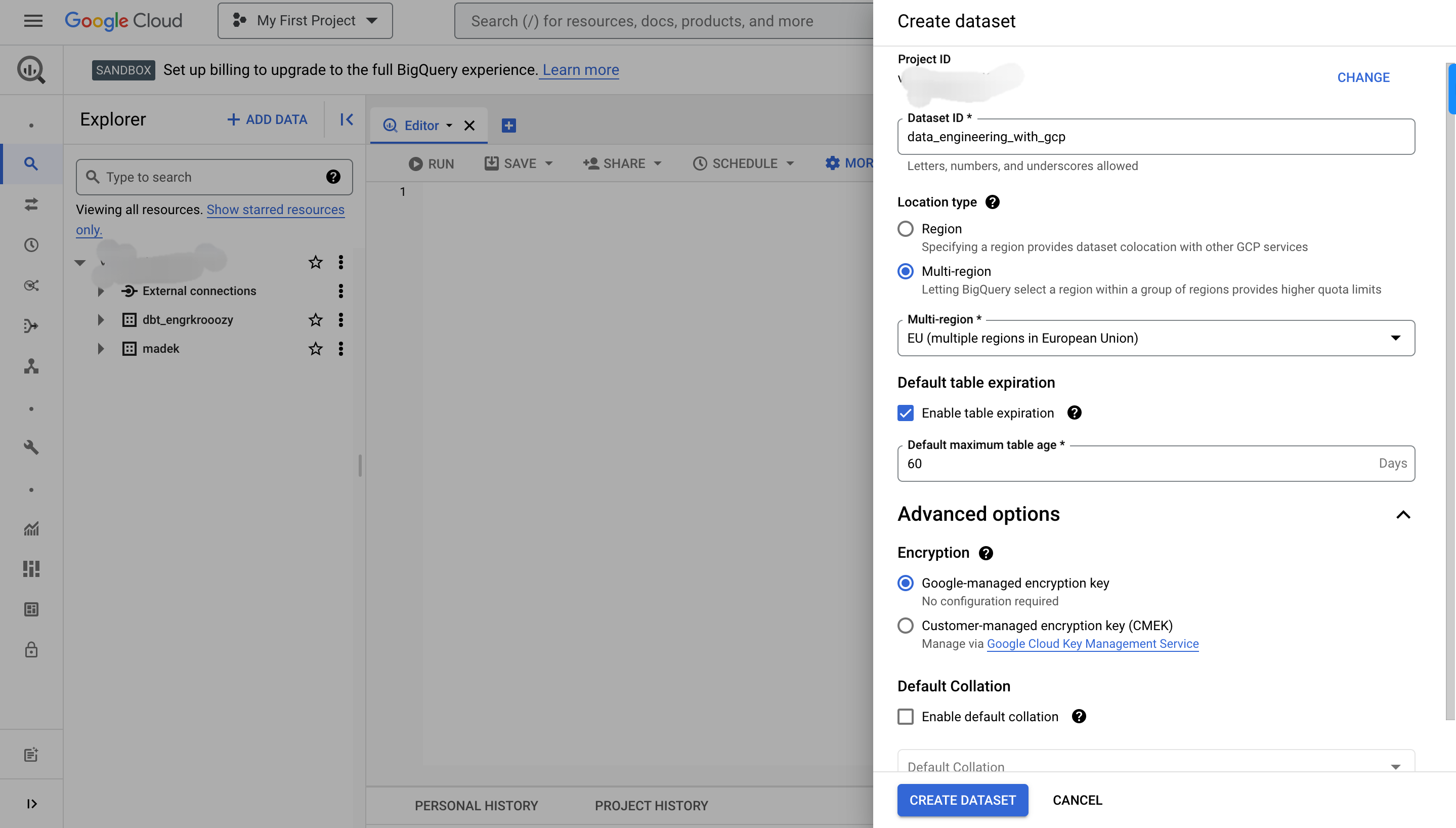The height and width of the screenshot is (828, 1456).
Task: Collapse the Advanced options section
Action: click(1402, 515)
